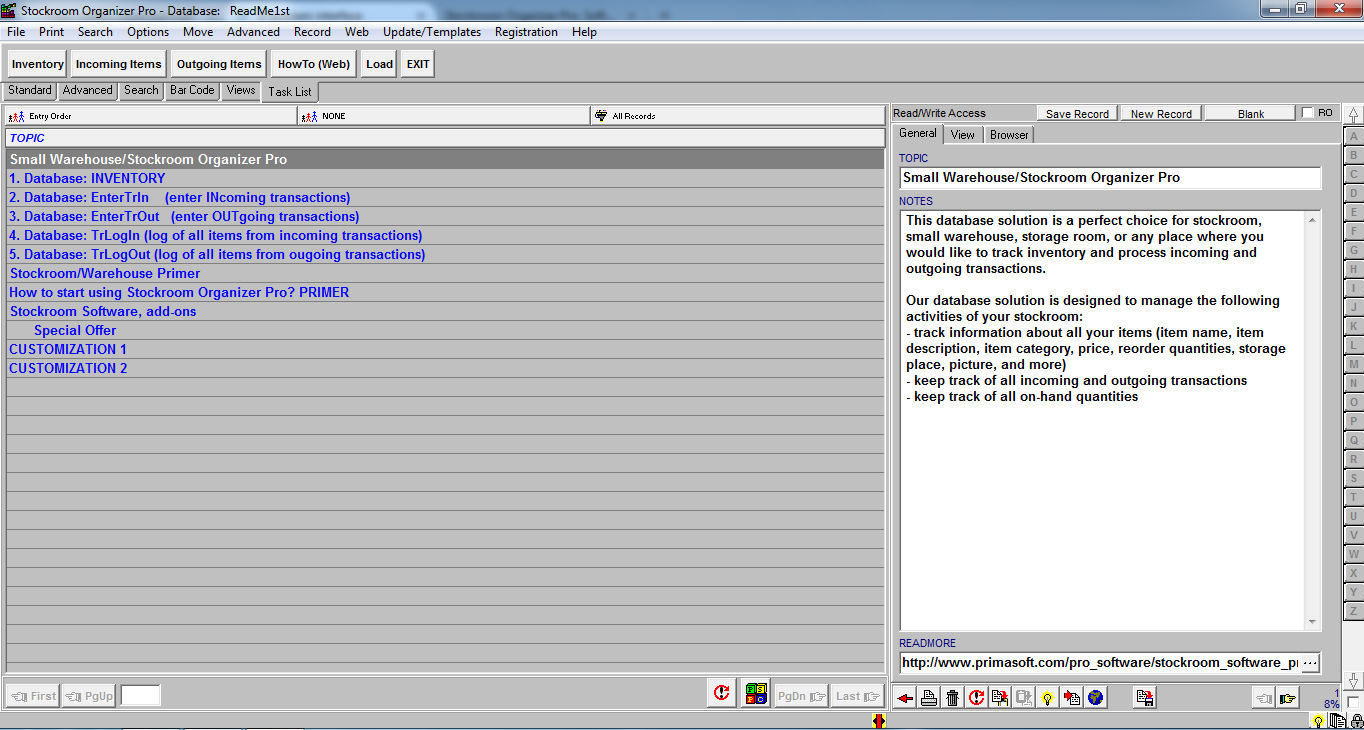1364x730 pixels.
Task: Click the refresh icon in record toolbar
Action: 977,698
